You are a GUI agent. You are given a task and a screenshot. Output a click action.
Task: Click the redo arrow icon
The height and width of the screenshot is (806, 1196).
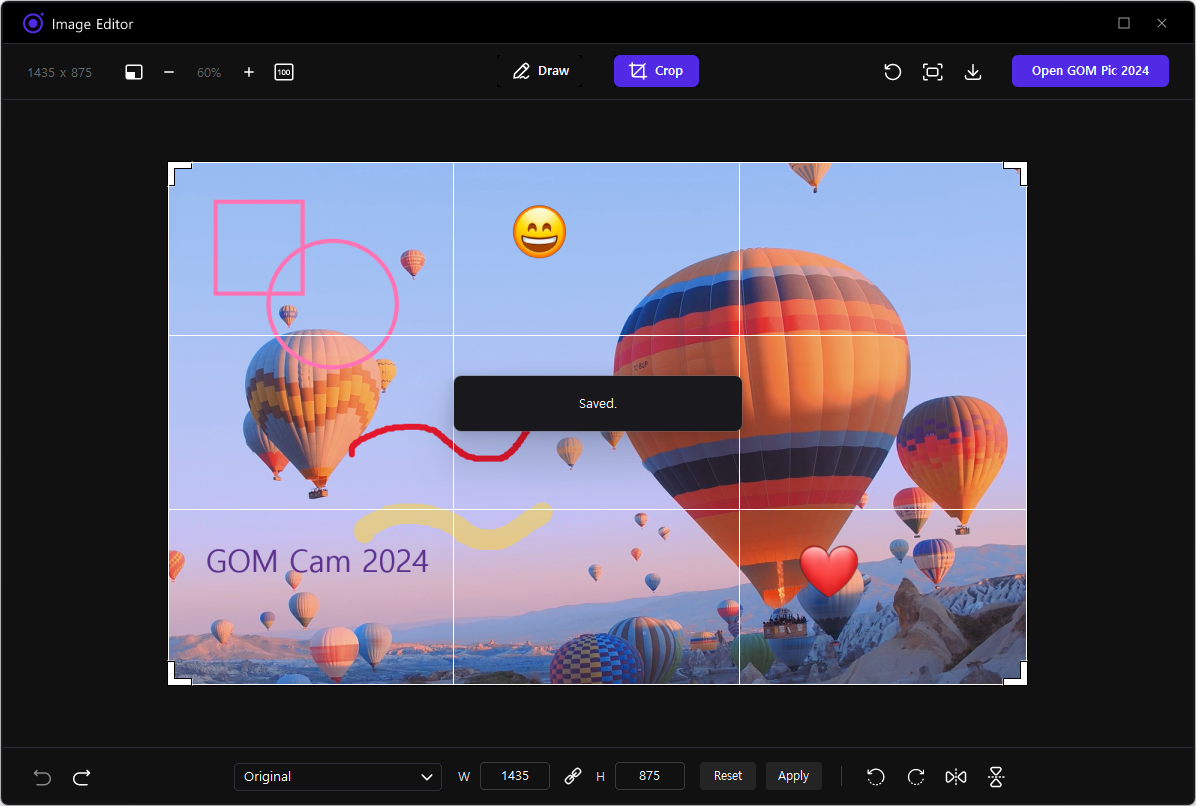click(82, 777)
